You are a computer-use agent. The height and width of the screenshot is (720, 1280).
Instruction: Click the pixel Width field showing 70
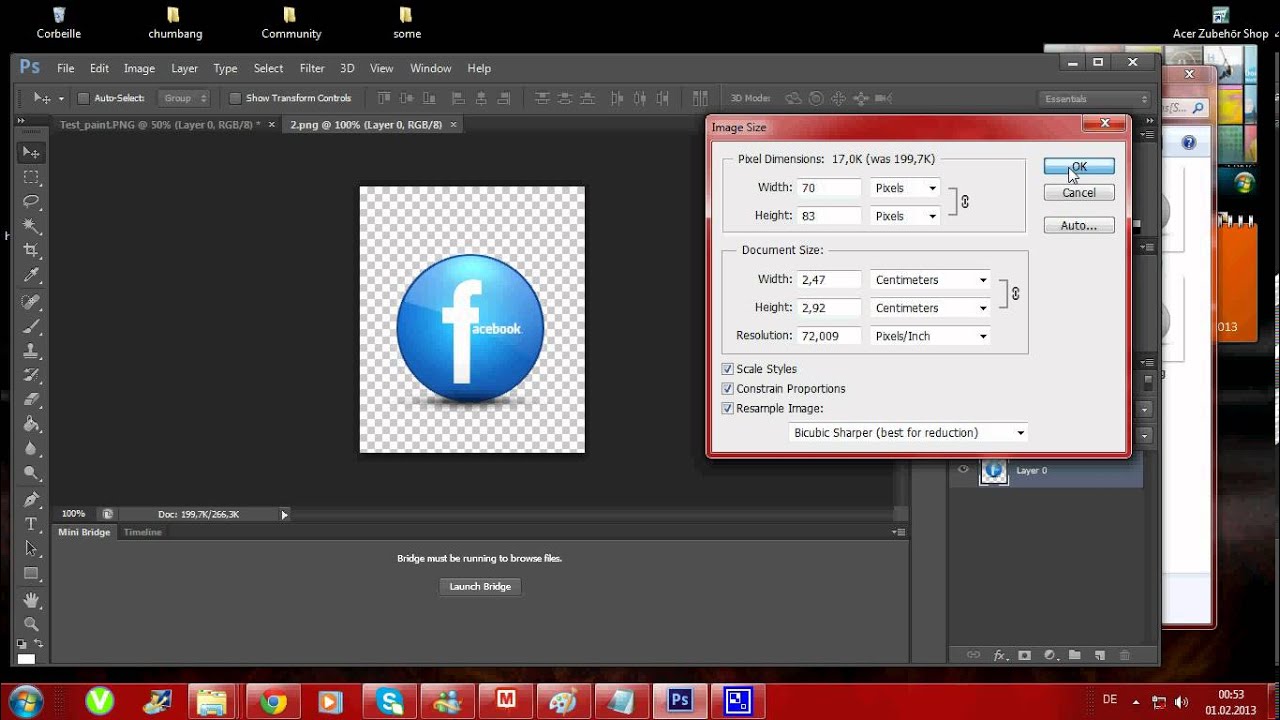pos(829,188)
